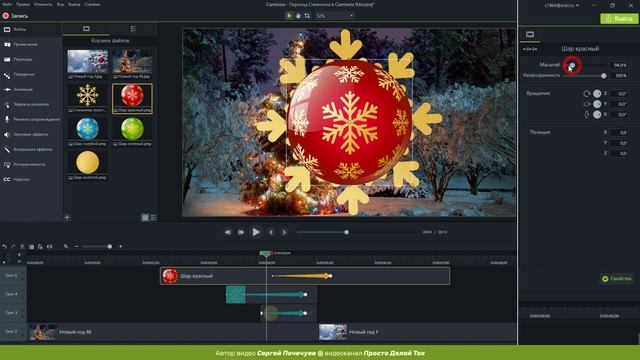The image size is (640, 360).
Task: Open the Правка menu
Action: coord(23,4)
